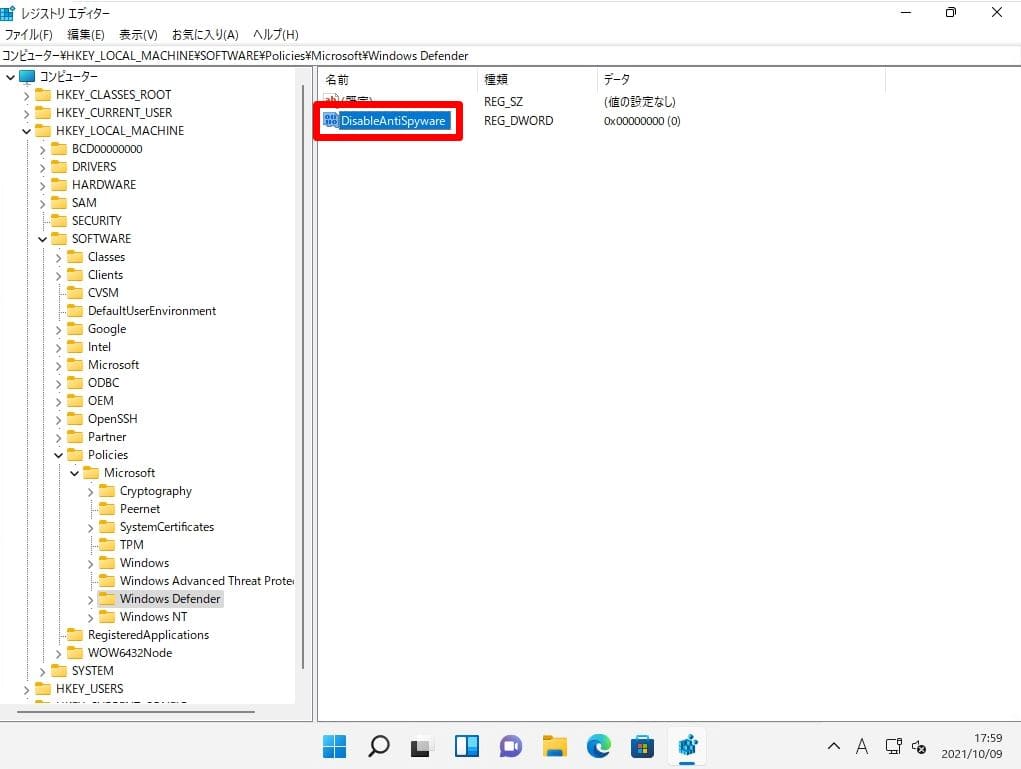Select the Partner folder icon
The image size is (1021, 769).
[x=76, y=437]
